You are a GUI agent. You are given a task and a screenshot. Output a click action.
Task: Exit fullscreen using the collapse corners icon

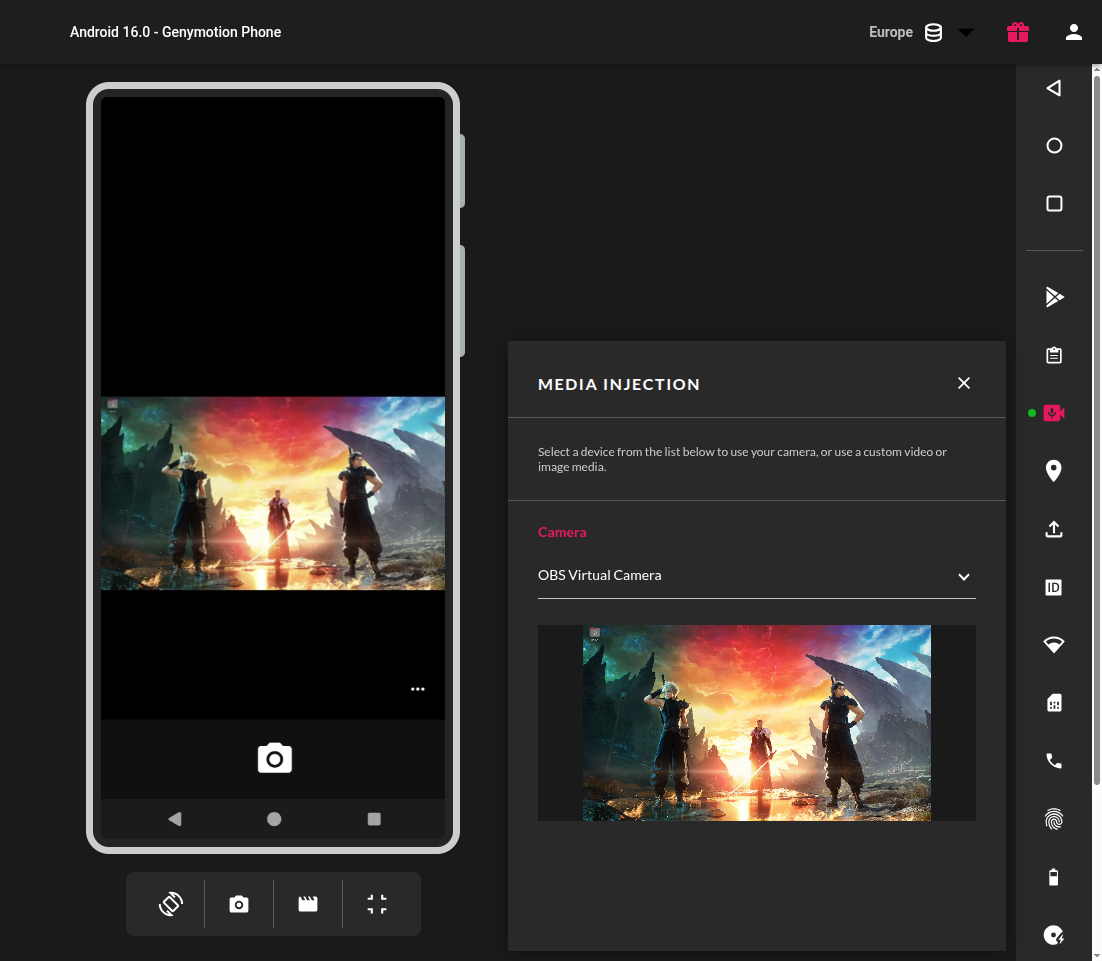pyautogui.click(x=377, y=904)
